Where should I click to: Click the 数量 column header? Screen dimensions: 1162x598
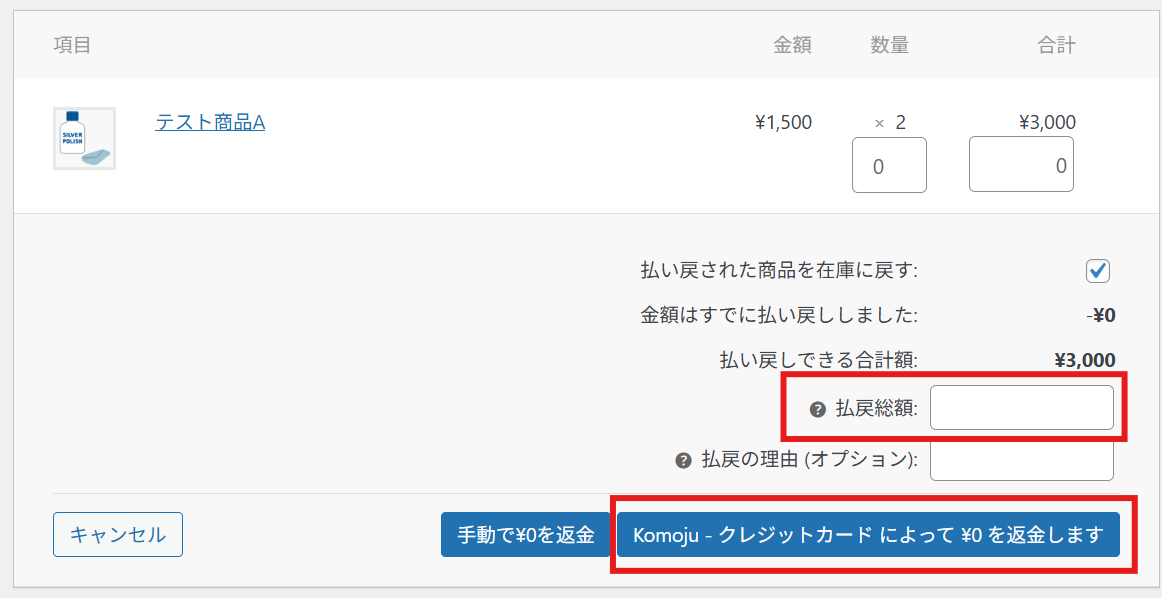click(889, 44)
